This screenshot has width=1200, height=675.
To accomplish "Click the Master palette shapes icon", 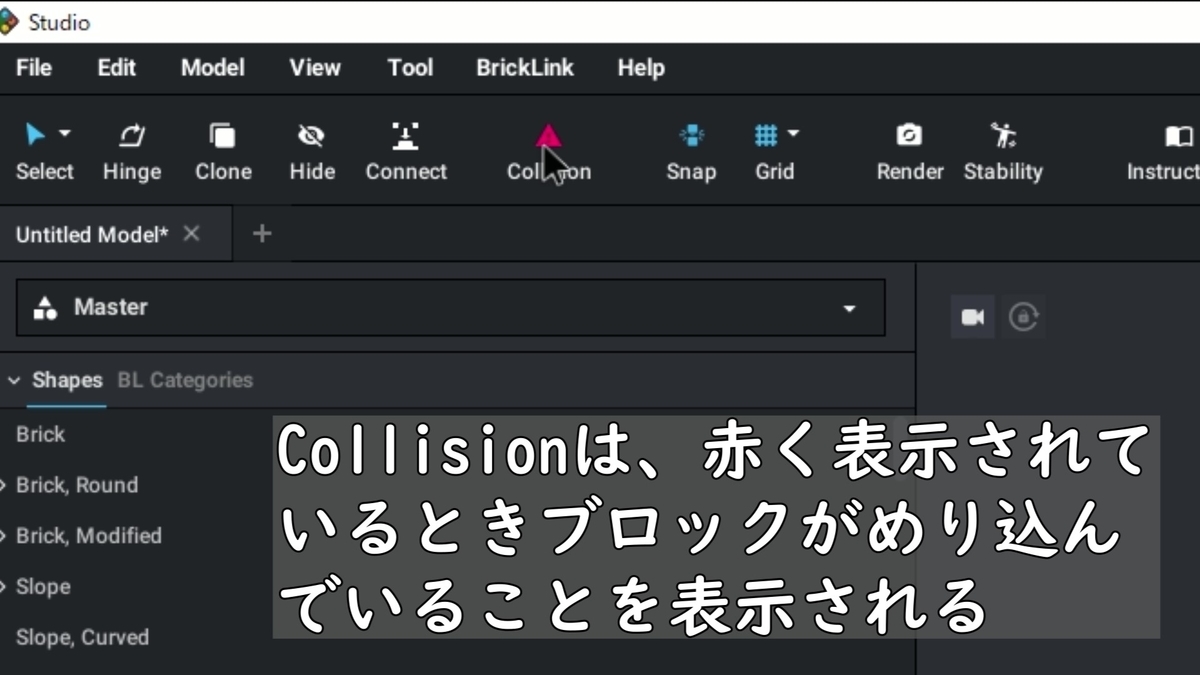I will coord(45,307).
